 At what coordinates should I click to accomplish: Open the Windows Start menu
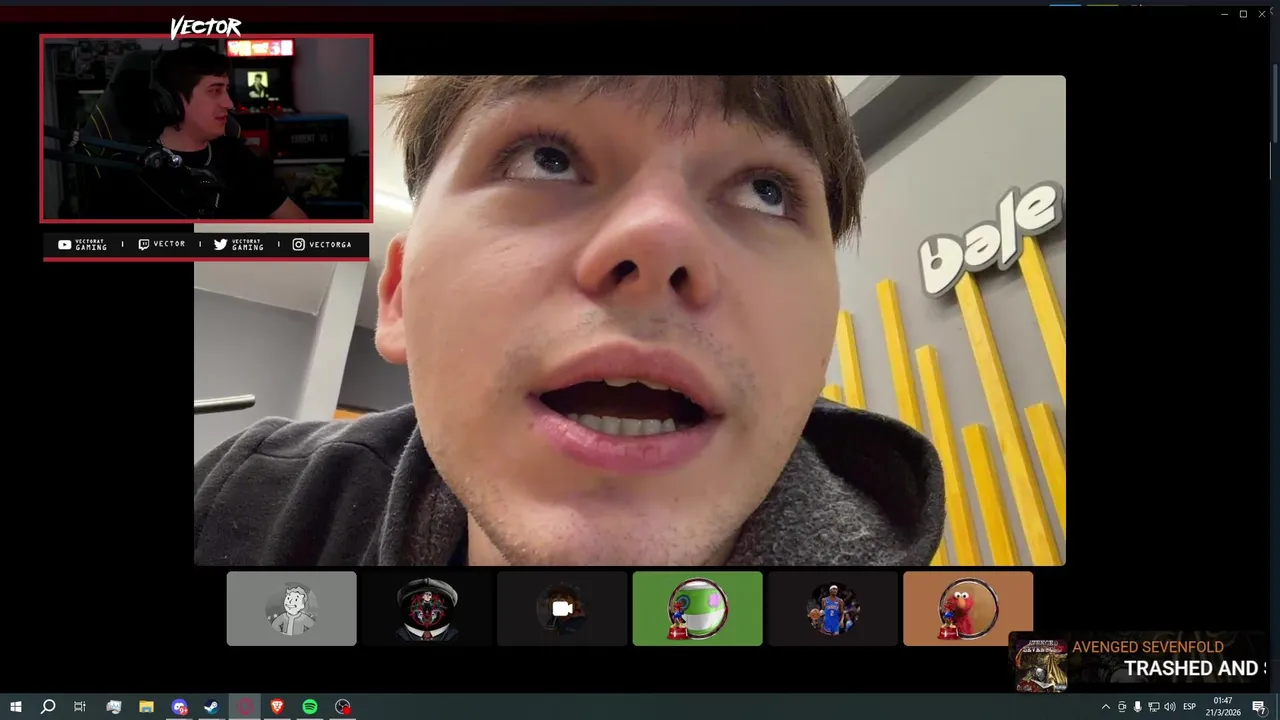click(15, 707)
